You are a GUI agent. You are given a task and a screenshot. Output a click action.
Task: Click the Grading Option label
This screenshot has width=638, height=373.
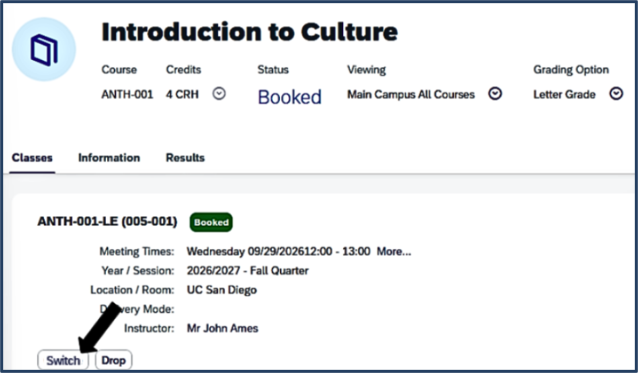coord(571,70)
